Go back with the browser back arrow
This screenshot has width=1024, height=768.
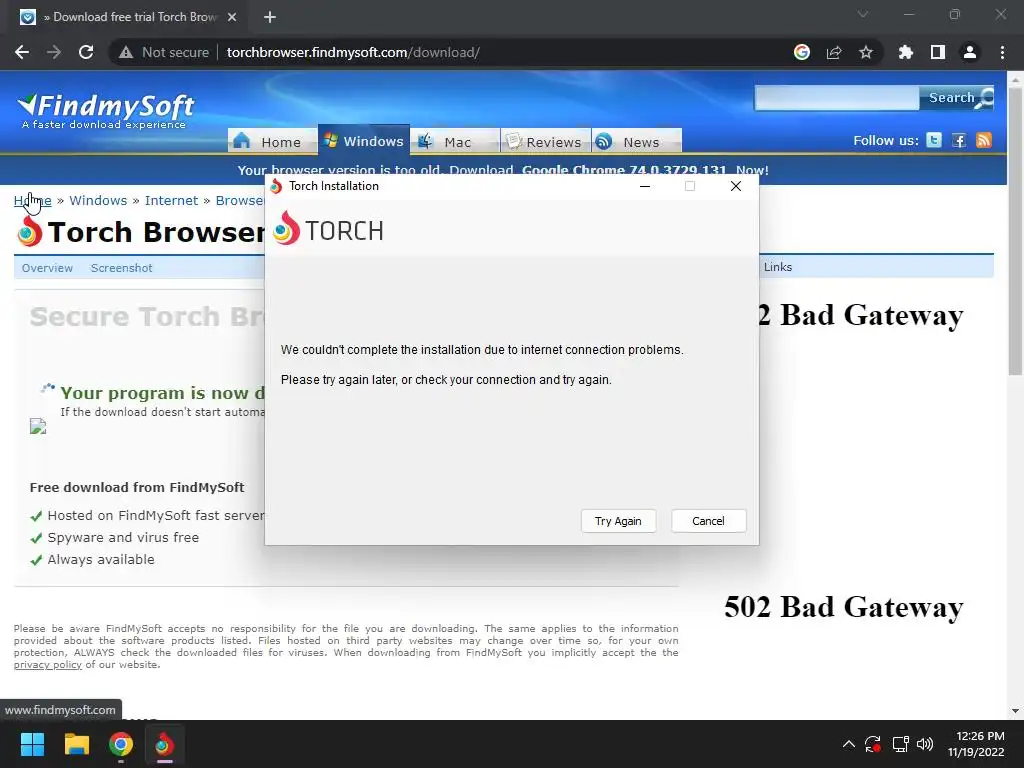tap(22, 52)
